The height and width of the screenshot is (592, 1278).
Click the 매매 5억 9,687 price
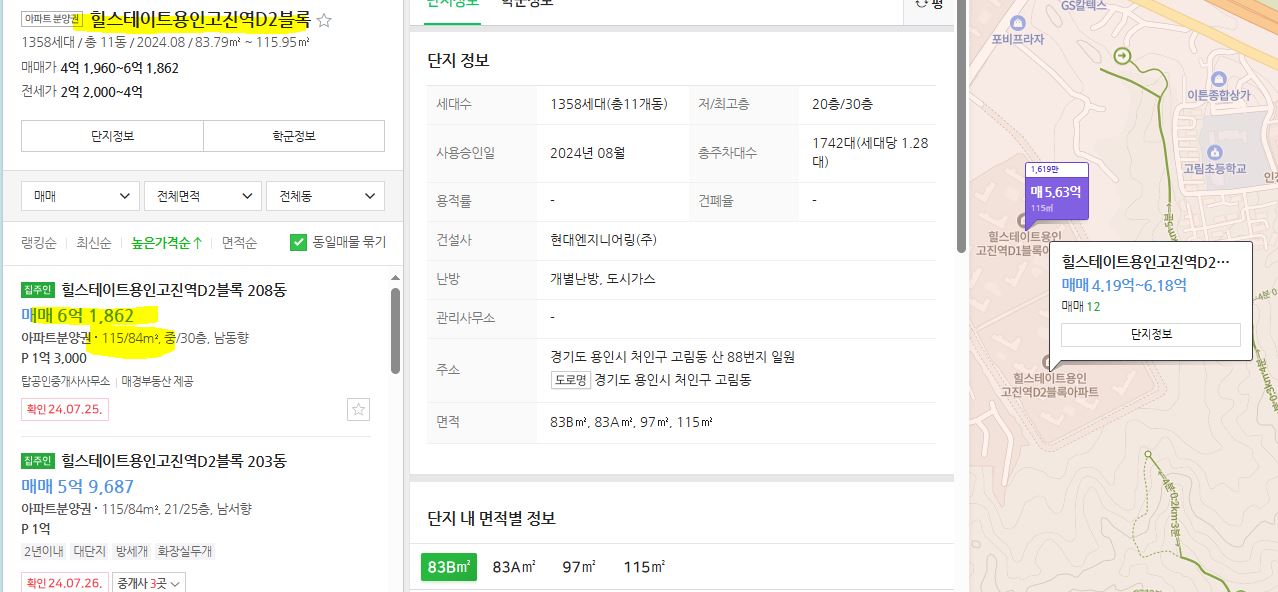coord(78,487)
